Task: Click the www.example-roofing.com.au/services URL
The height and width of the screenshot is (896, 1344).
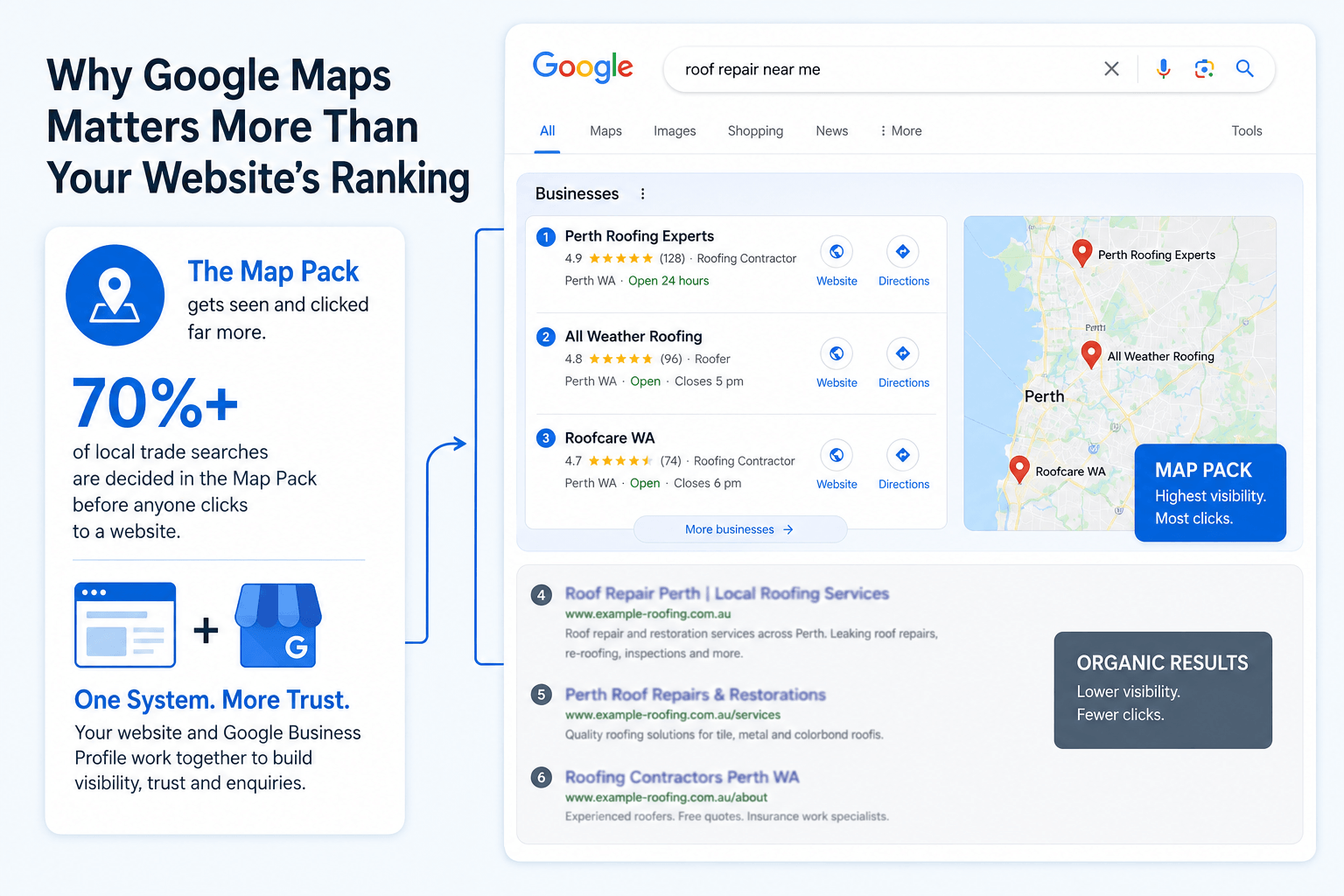Action: point(673,715)
